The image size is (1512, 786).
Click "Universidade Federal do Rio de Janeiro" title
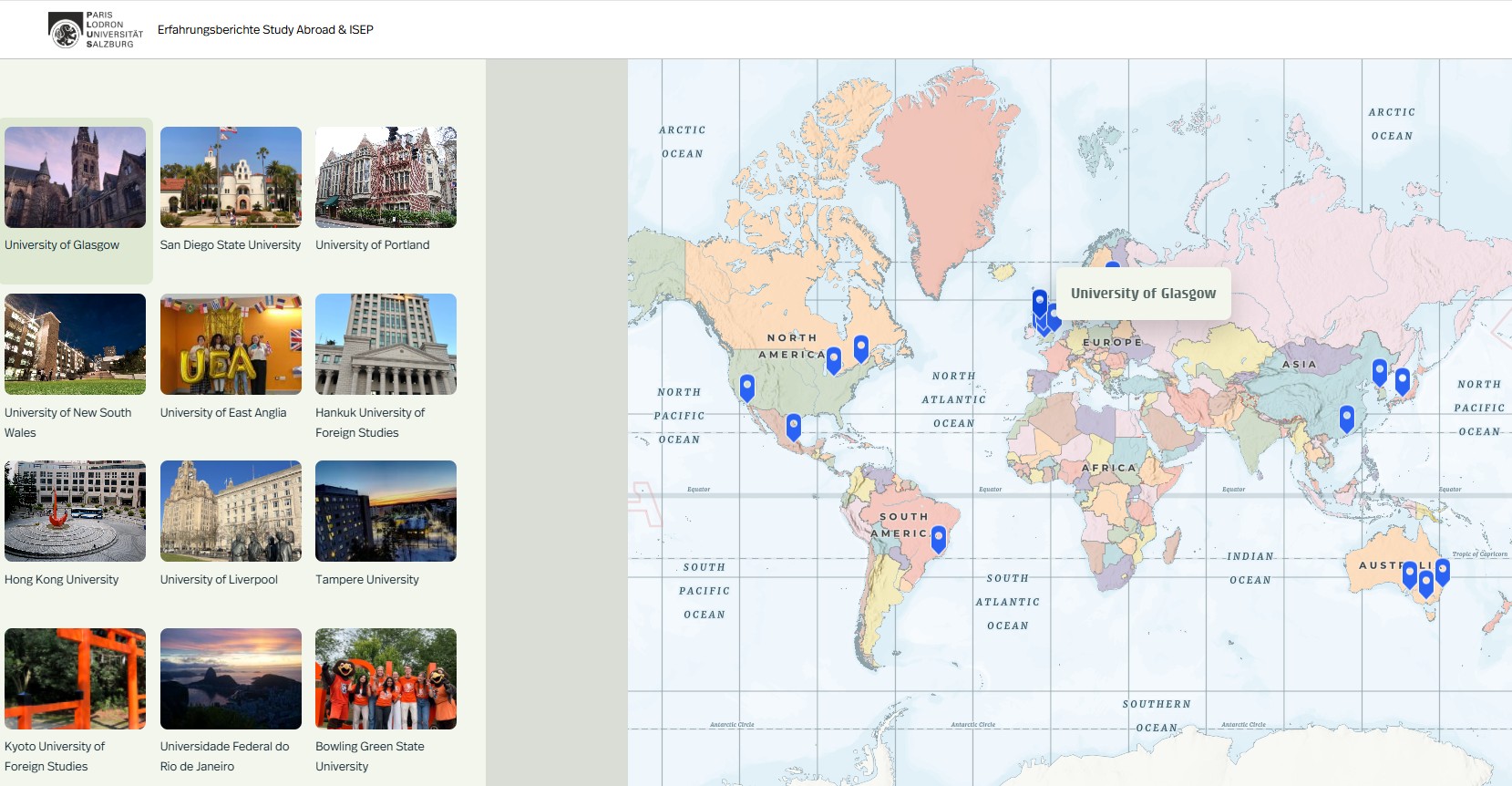coord(225,757)
